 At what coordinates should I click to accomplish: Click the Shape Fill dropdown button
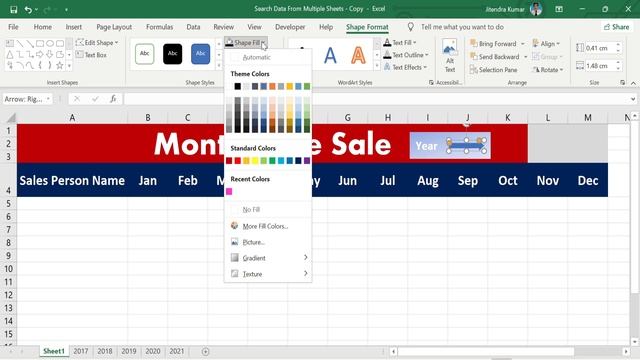tap(246, 42)
